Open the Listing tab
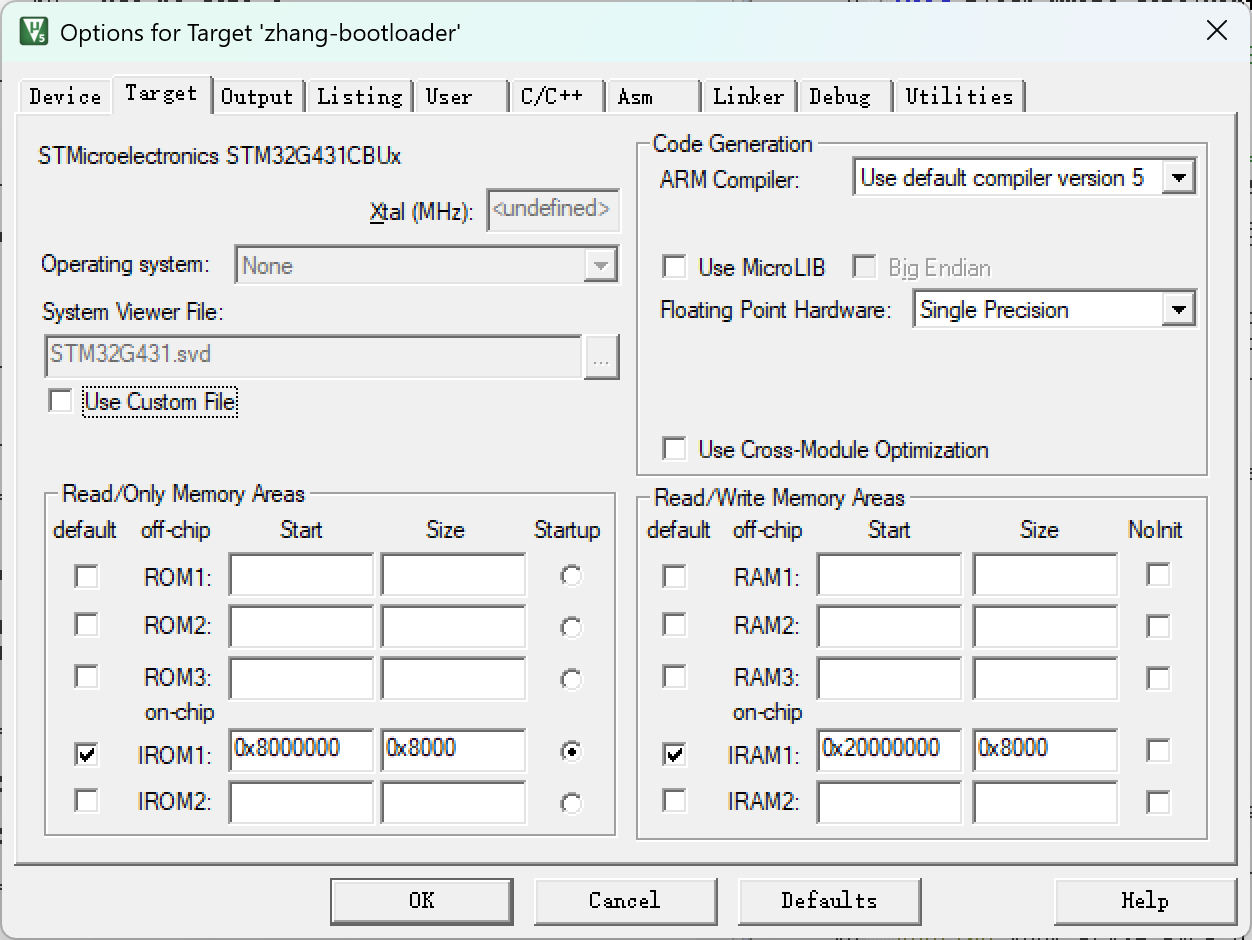1252x940 pixels. point(359,96)
